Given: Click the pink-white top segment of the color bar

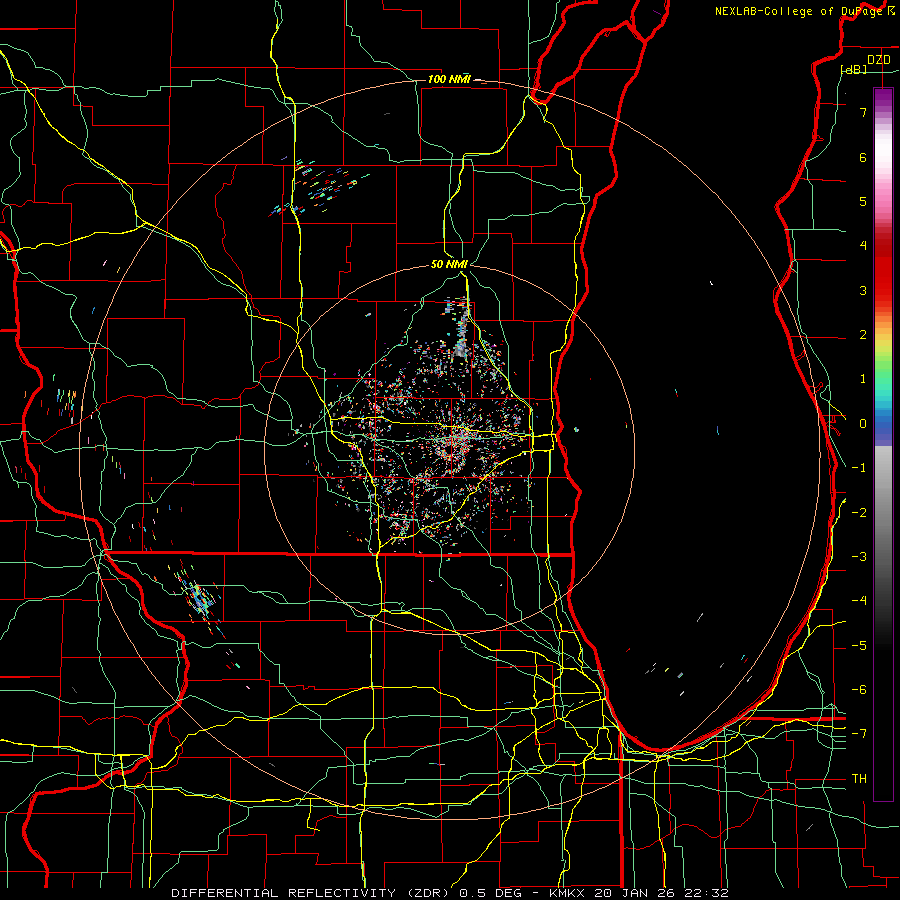Looking at the screenshot, I should coord(883,155).
